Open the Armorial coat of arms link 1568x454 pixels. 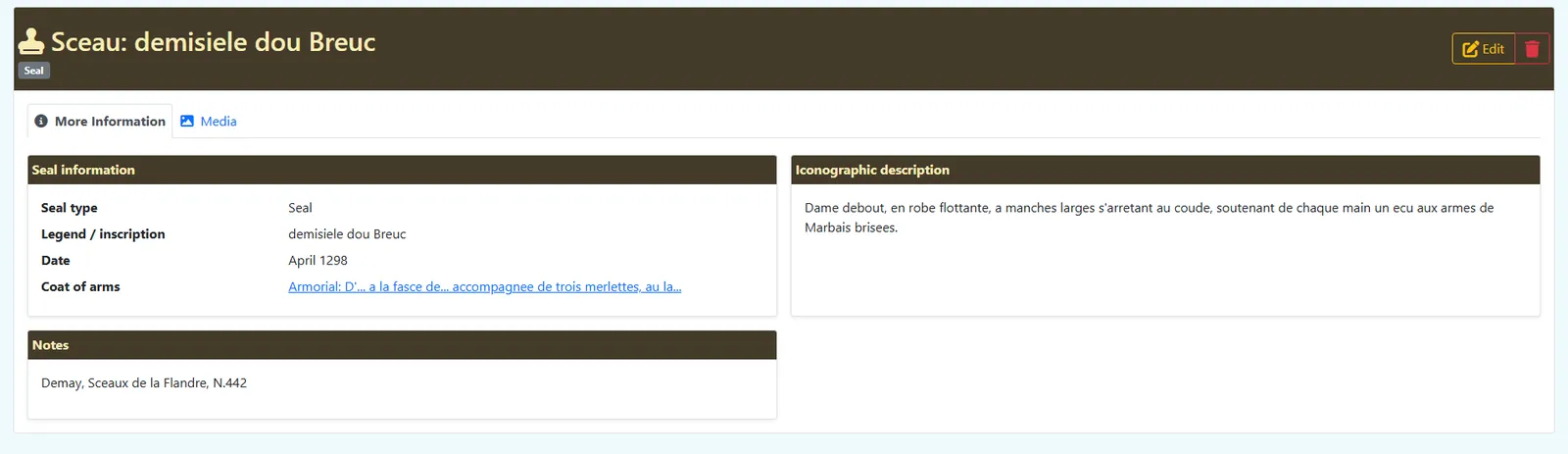tap(484, 287)
